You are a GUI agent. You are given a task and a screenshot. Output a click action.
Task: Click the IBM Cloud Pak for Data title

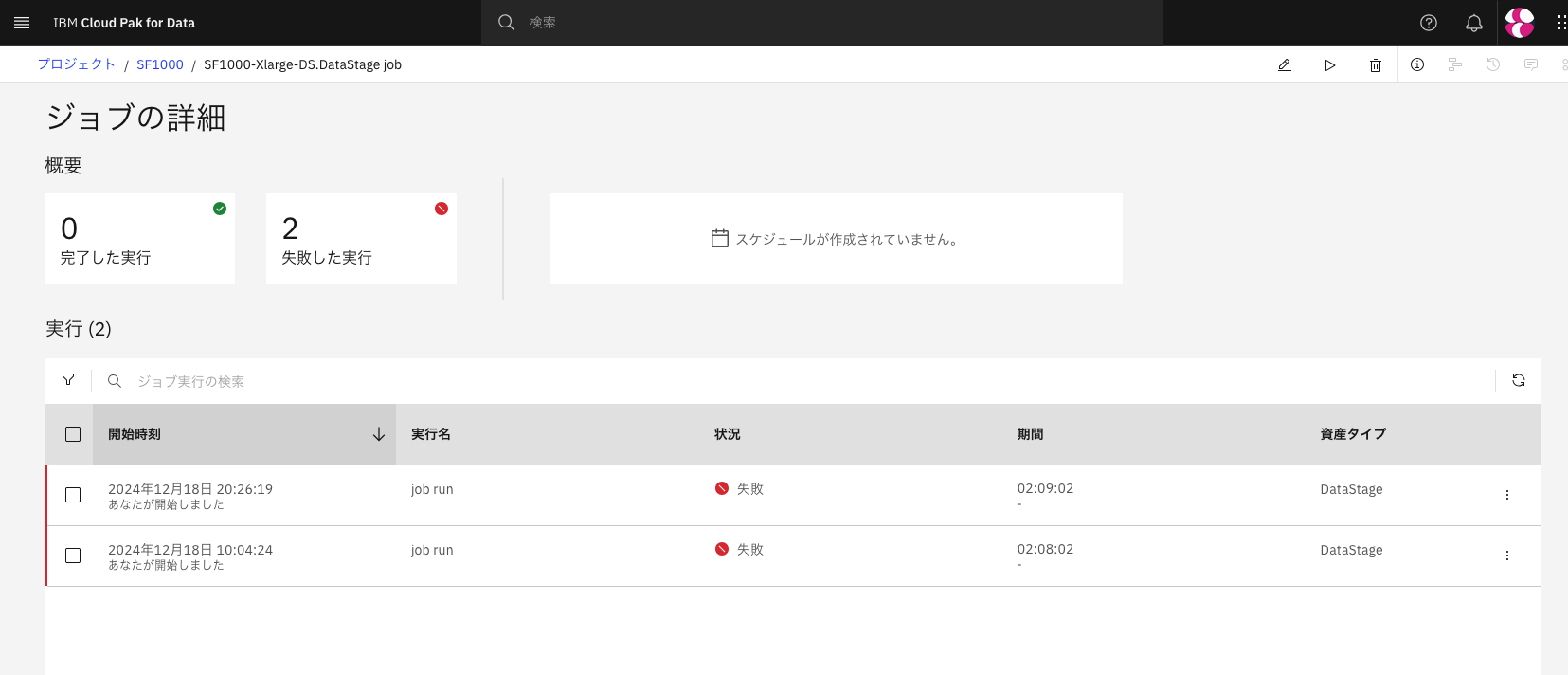click(124, 23)
